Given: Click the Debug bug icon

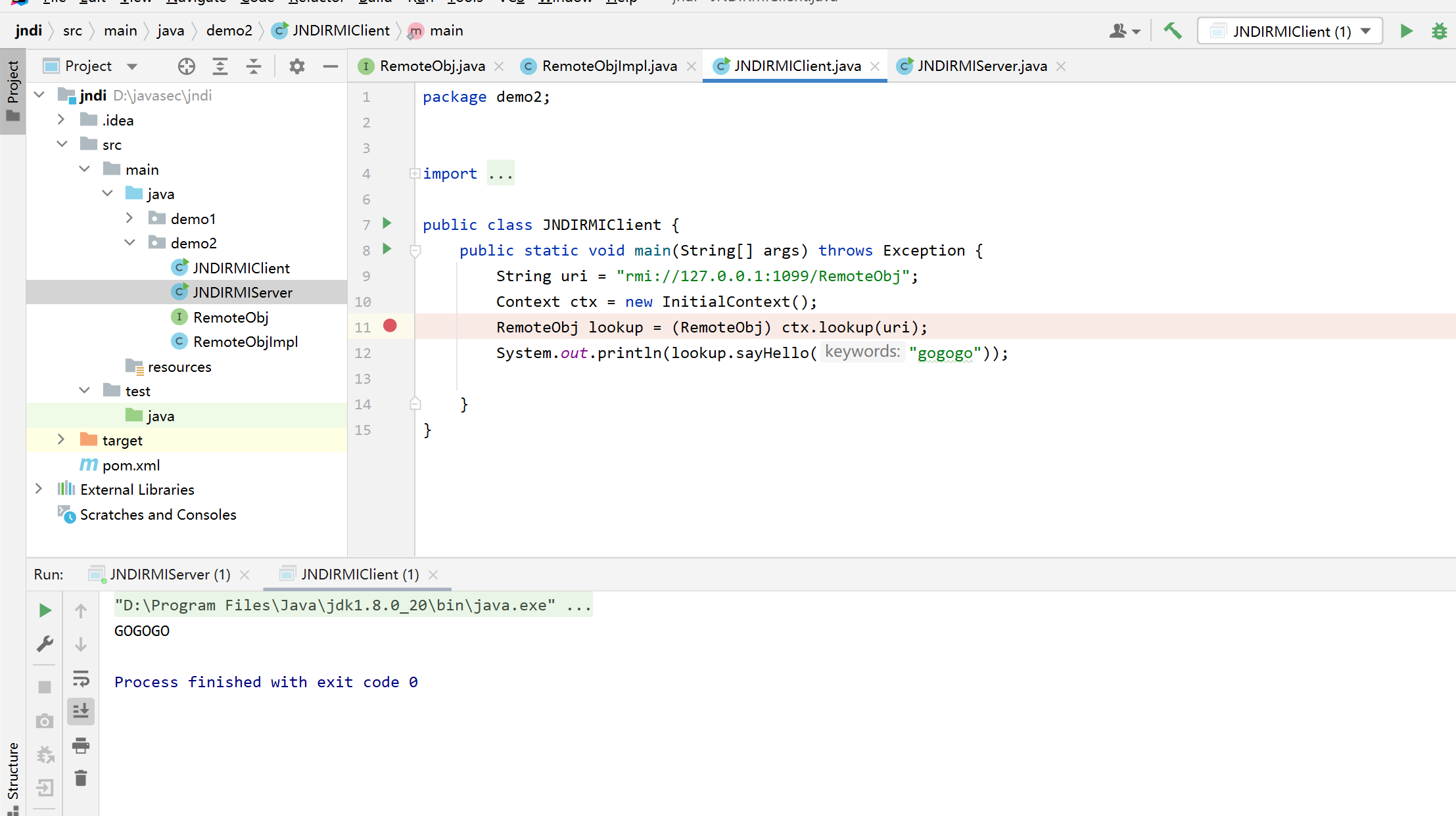Looking at the screenshot, I should (x=1439, y=31).
